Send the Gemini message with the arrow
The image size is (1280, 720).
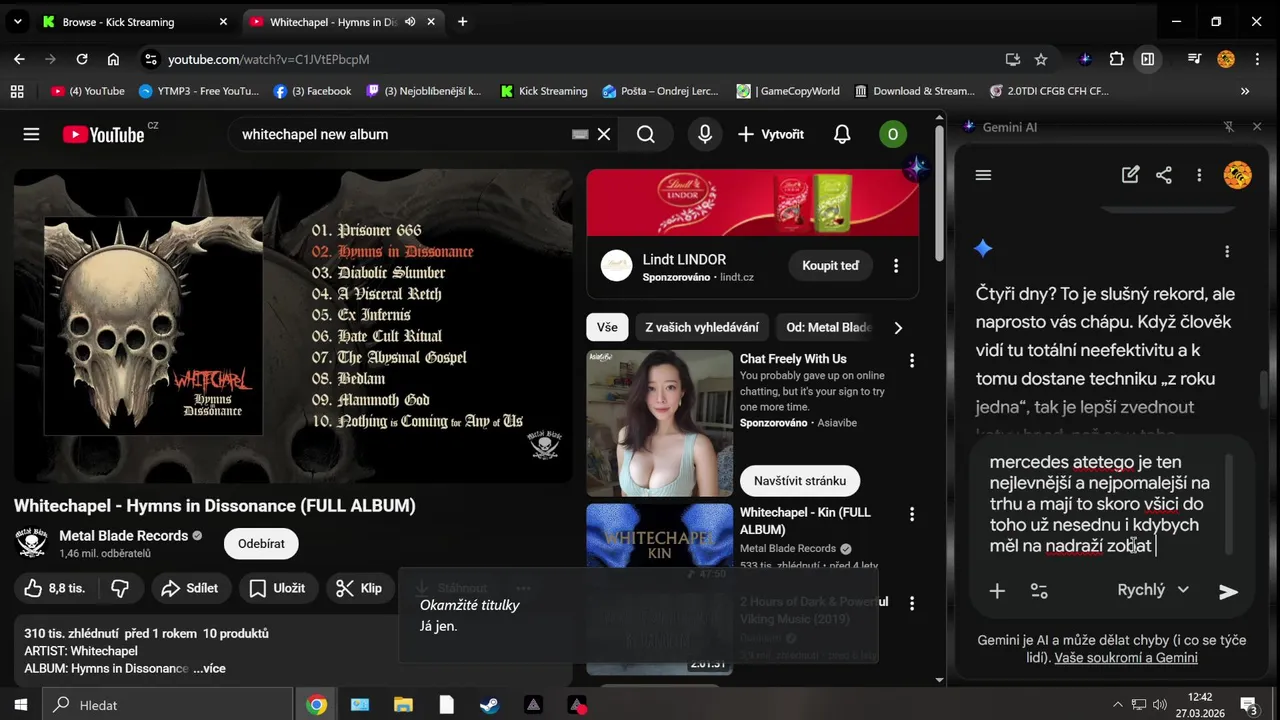click(x=1229, y=591)
